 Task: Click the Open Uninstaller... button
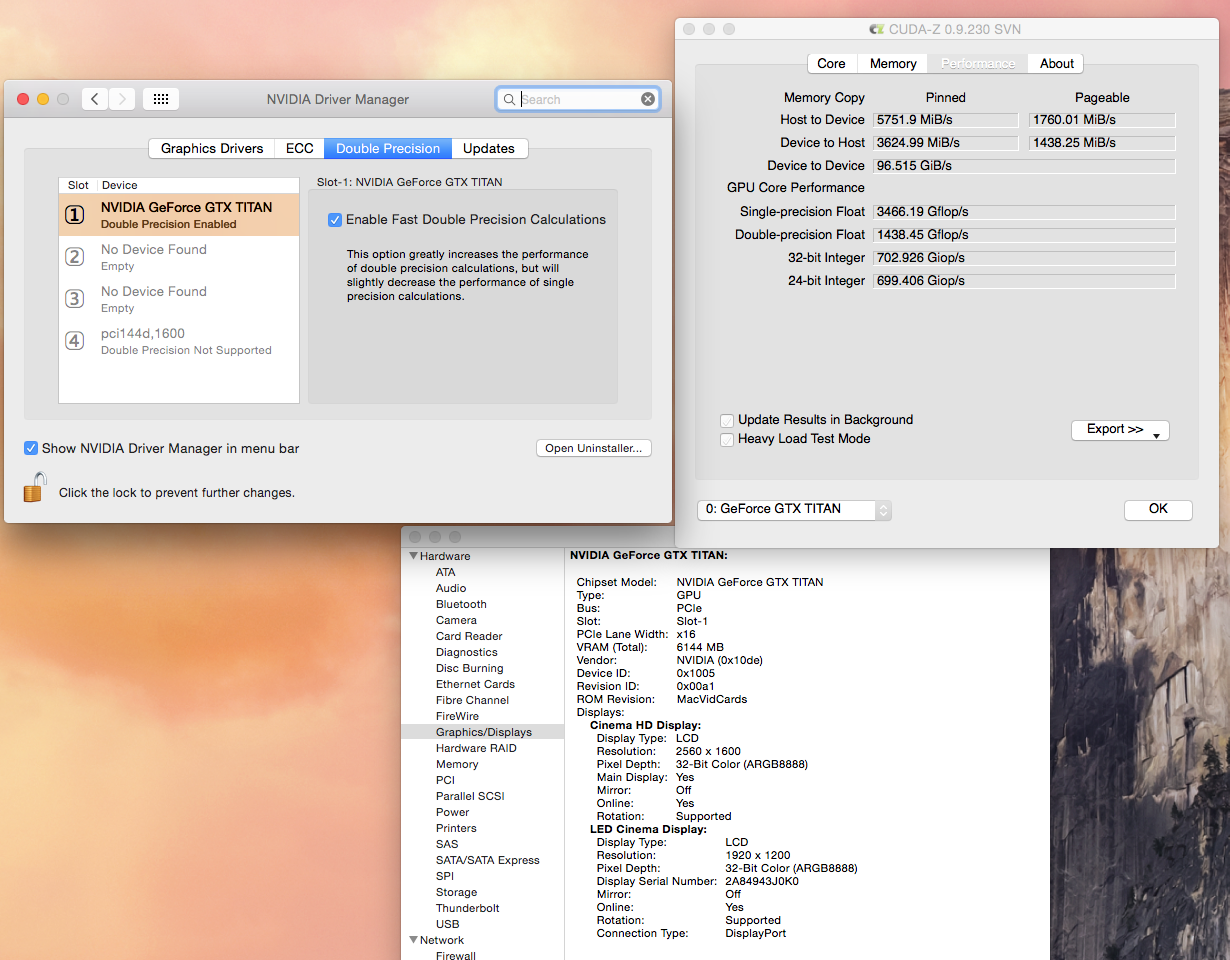coord(594,448)
